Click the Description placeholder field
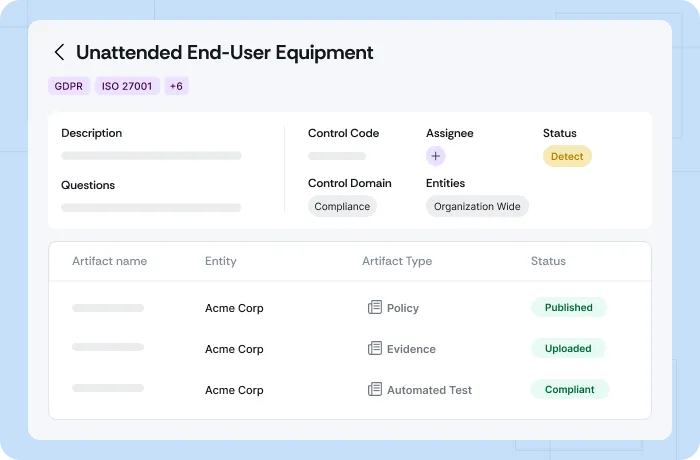Screen dimensions: 700x460 (x=151, y=156)
